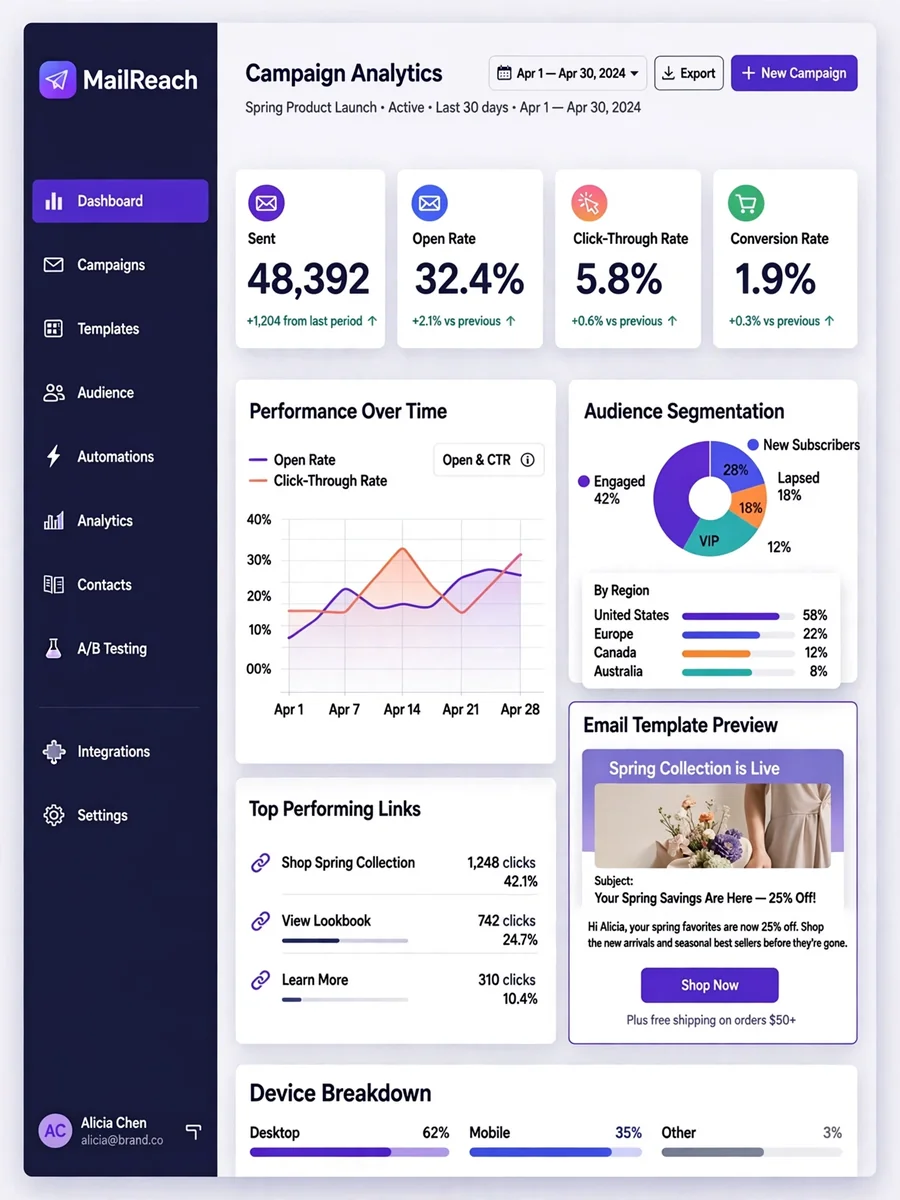Click the Campaigns envelope icon in sidebar

point(54,265)
